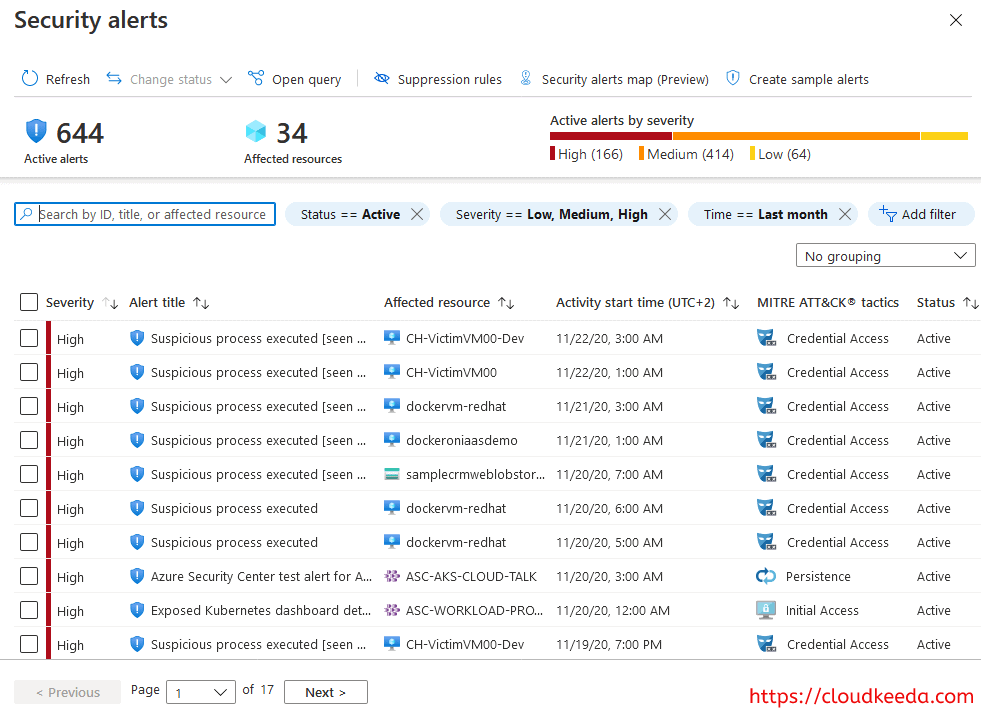This screenshot has height=715, width=981.
Task: Open Security alerts map (Preview)
Action: [625, 79]
